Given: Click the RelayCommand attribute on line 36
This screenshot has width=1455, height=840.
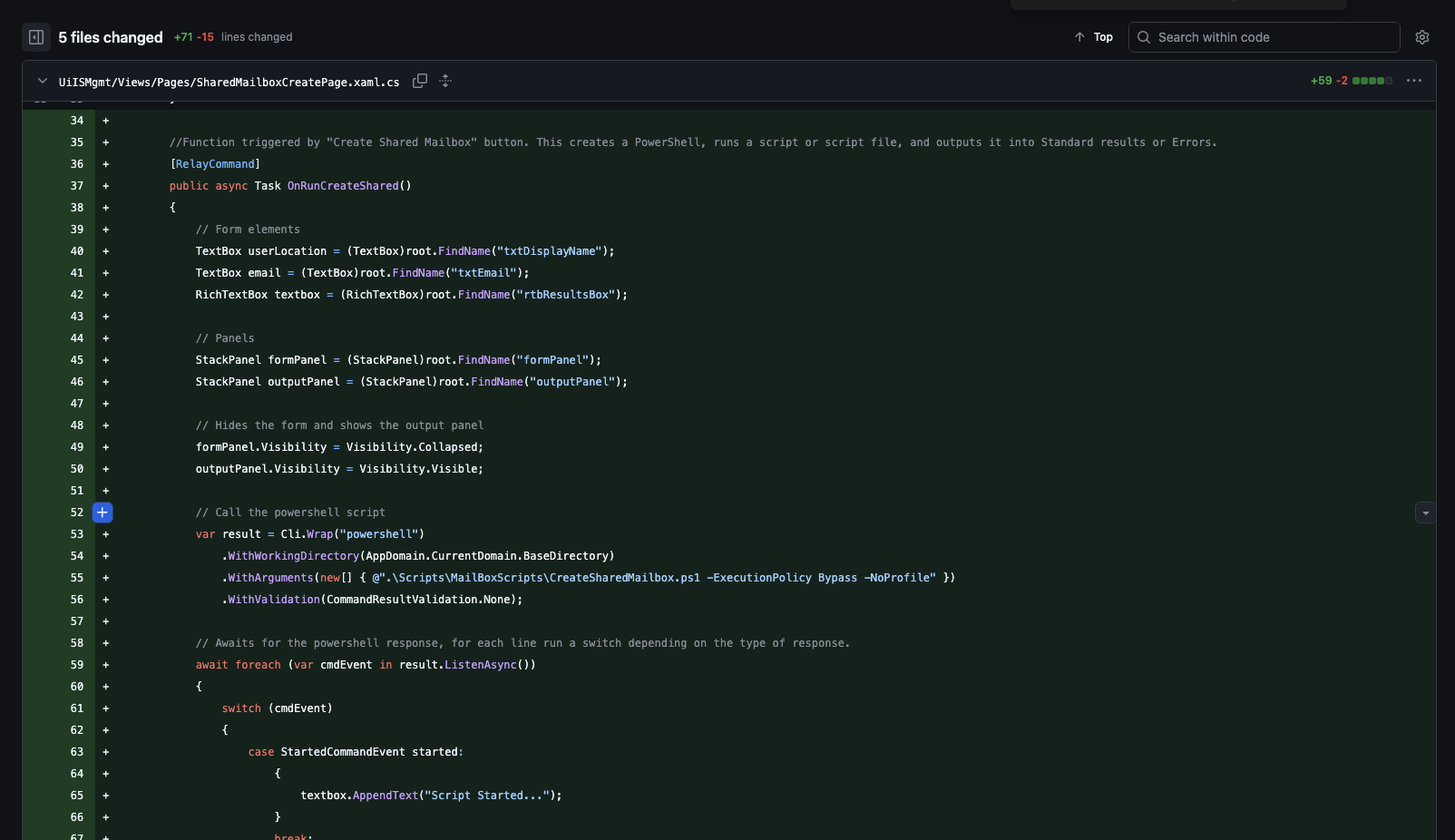Looking at the screenshot, I should pos(215,164).
